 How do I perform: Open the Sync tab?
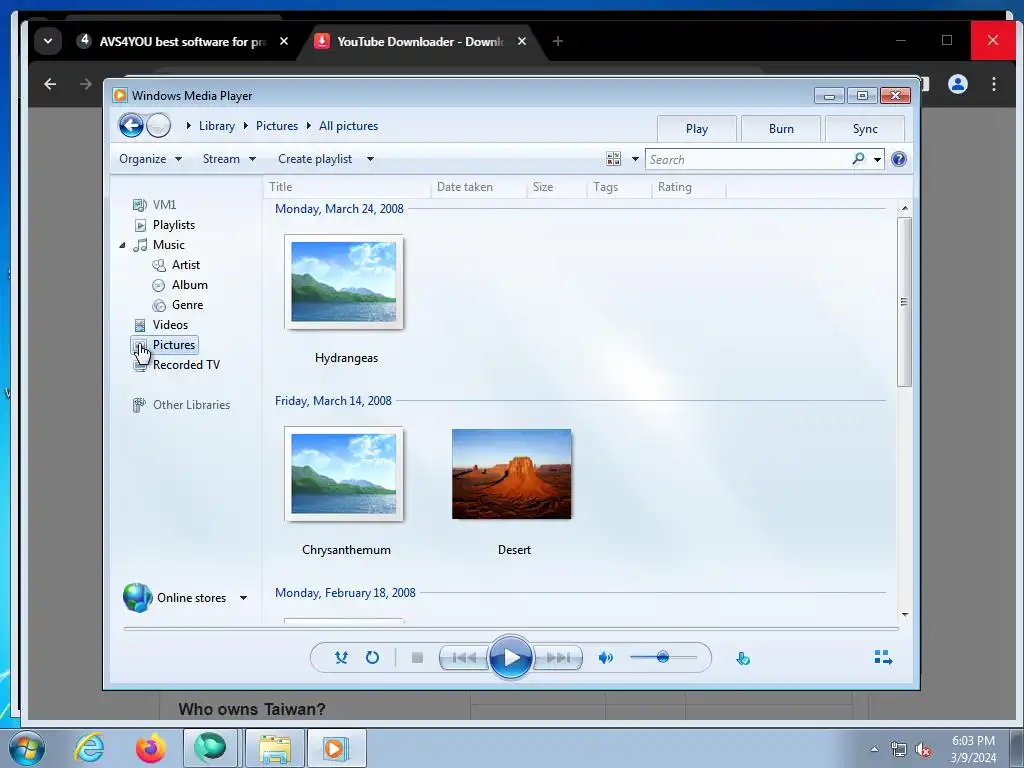pos(865,129)
